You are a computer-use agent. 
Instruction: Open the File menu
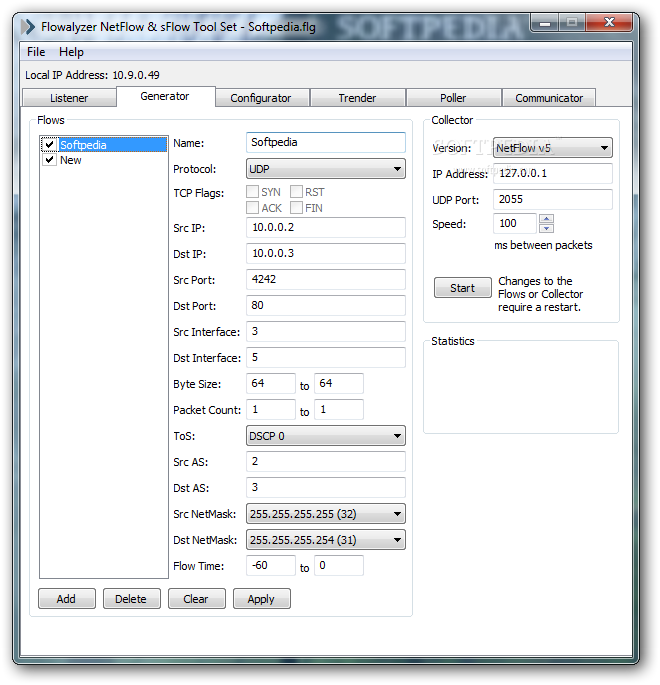36,52
